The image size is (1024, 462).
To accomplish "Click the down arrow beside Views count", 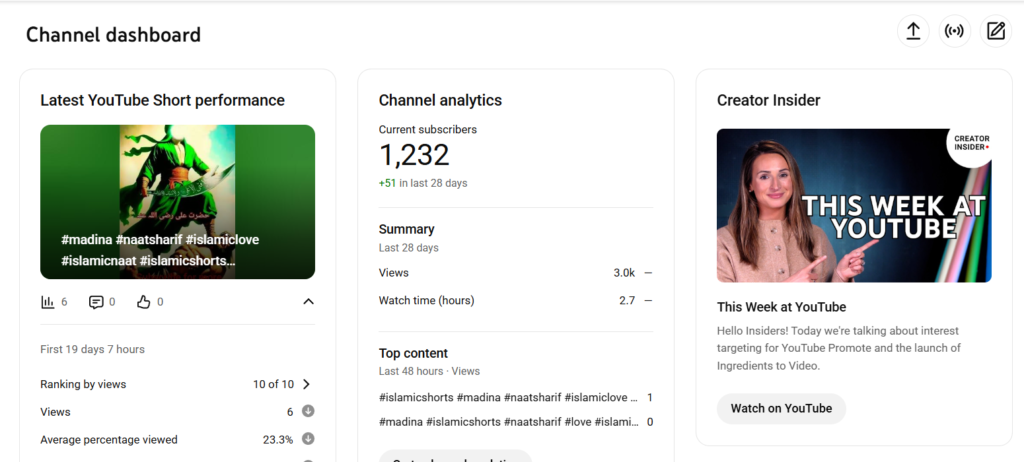I will pos(308,411).
